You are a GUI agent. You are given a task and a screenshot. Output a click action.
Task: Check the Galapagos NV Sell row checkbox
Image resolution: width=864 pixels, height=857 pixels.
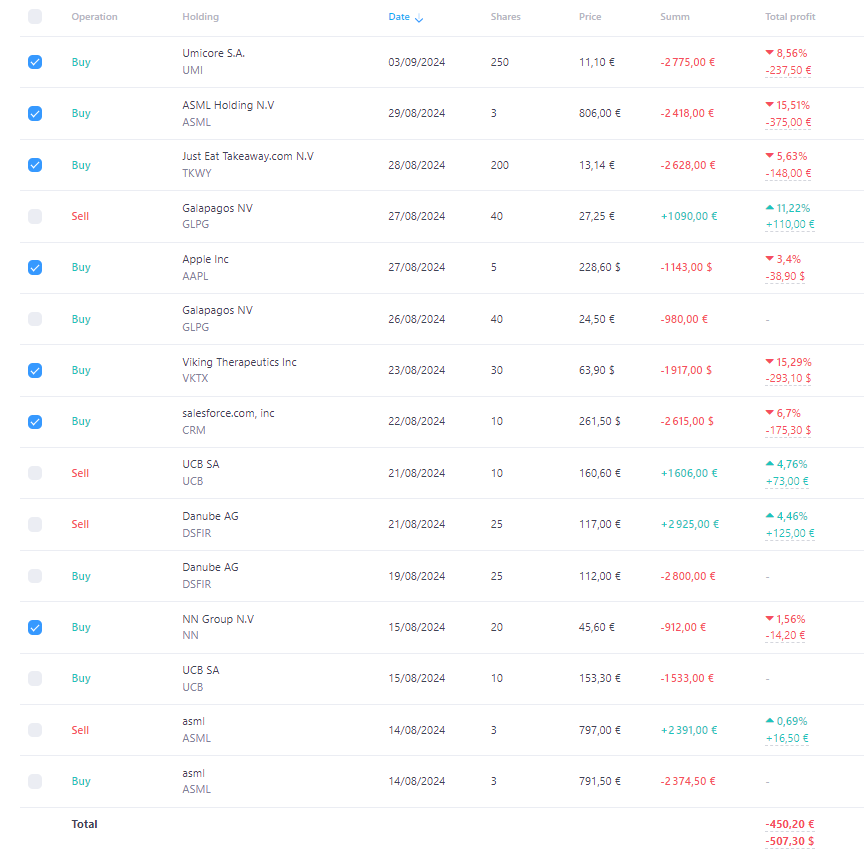pos(35,216)
